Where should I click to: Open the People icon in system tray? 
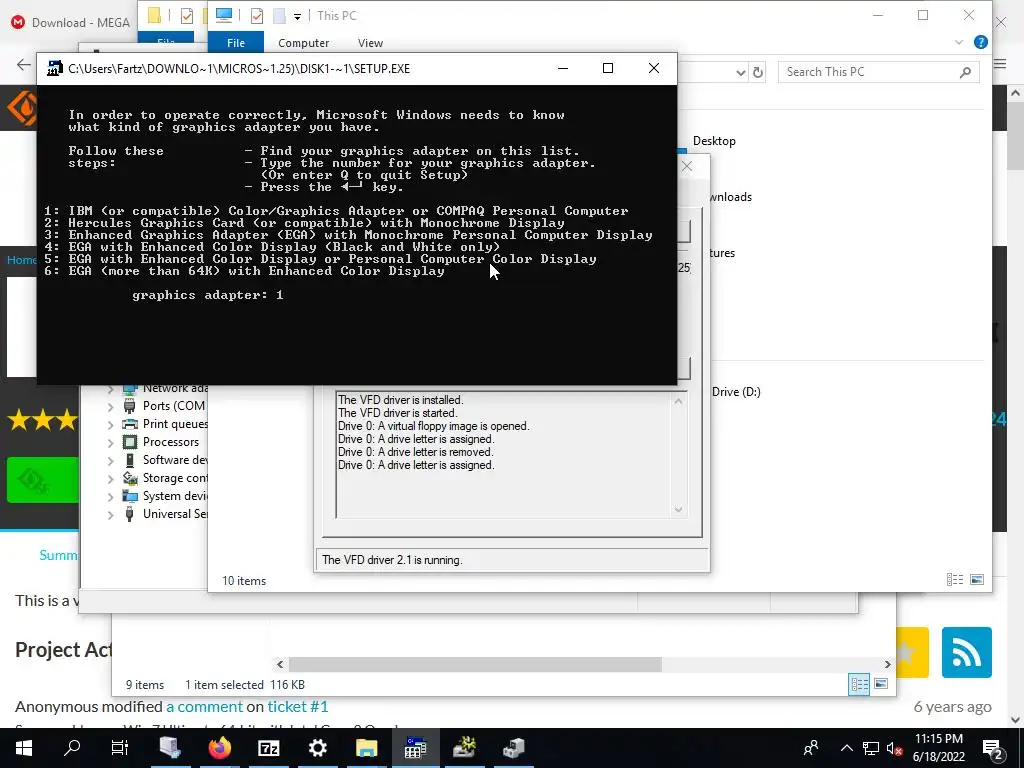coord(811,748)
